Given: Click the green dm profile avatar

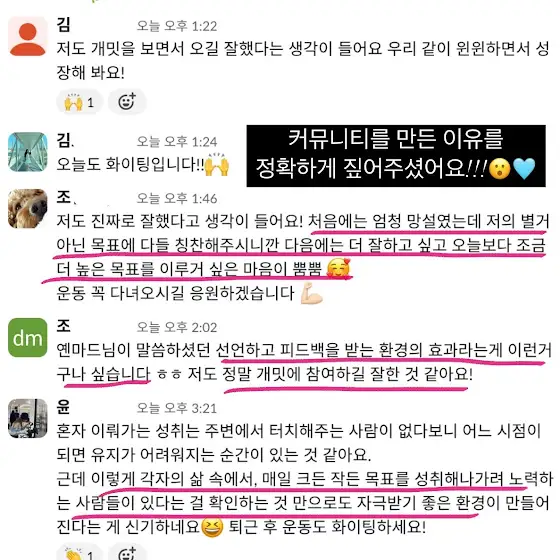Looking at the screenshot, I should click(x=28, y=338).
